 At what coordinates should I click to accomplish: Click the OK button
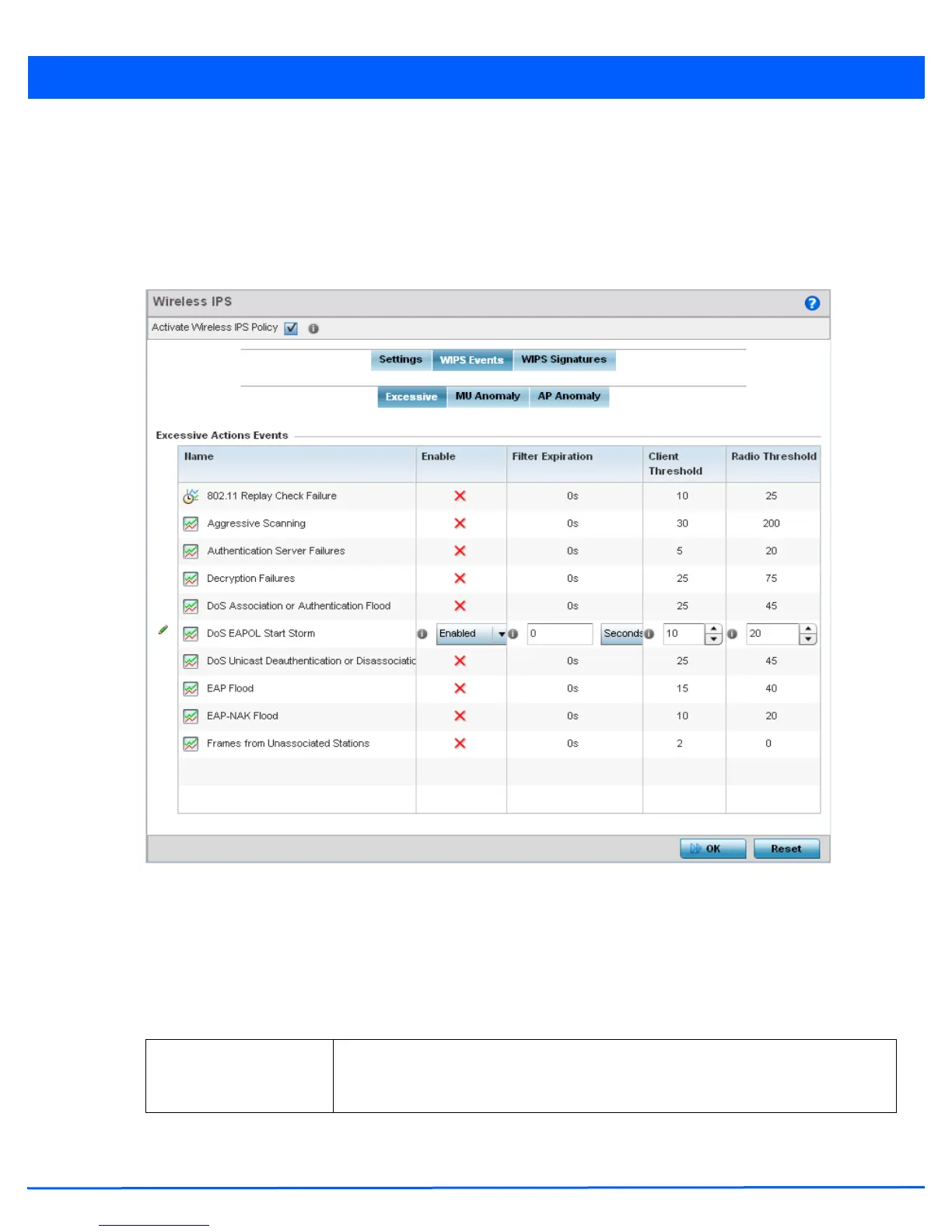pos(712,849)
